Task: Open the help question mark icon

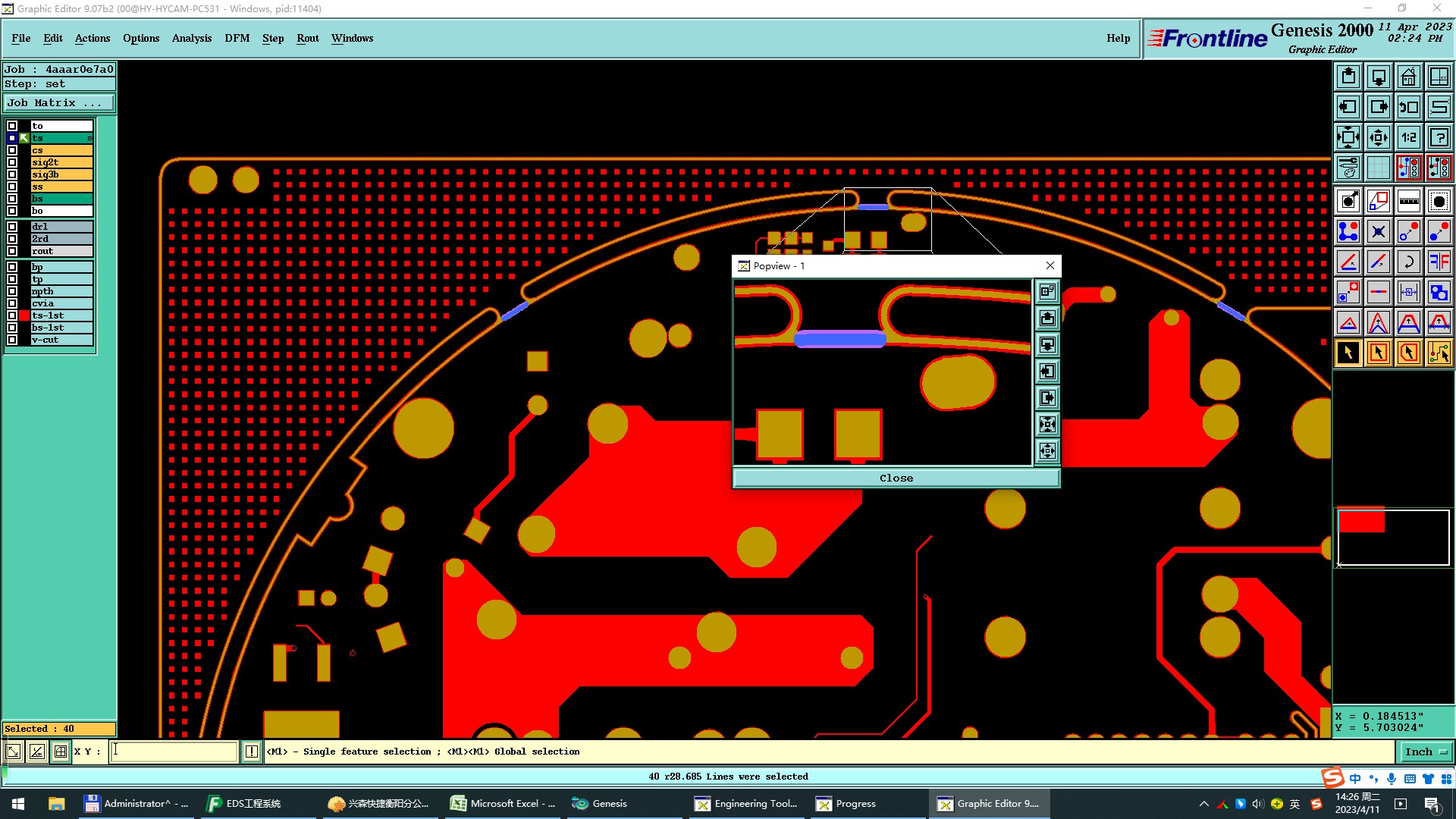Action: click(x=1439, y=137)
